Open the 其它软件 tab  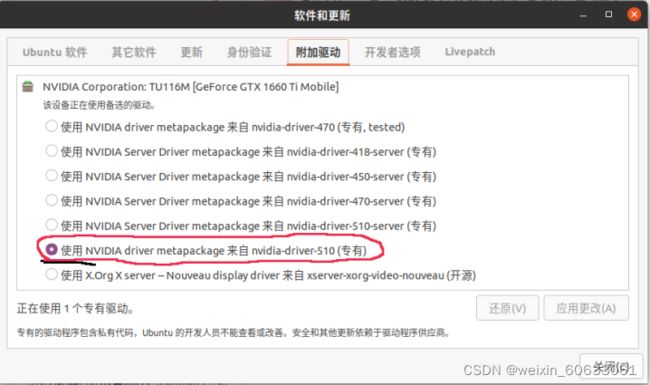pos(134,52)
